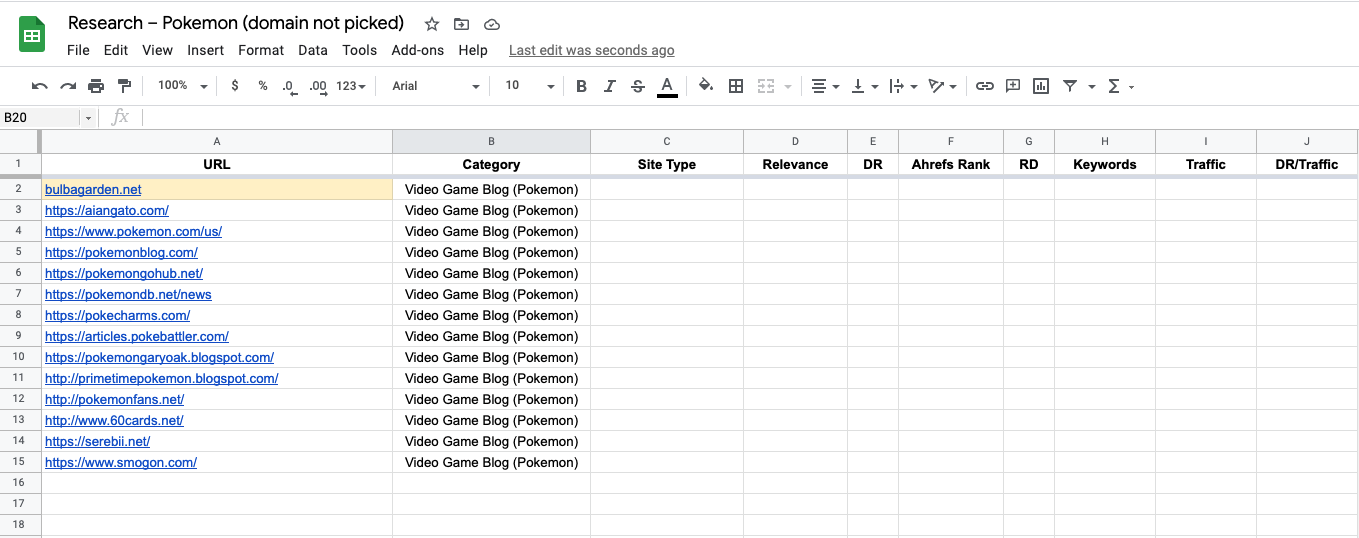
Task: Open the Help menu
Action: coord(473,50)
